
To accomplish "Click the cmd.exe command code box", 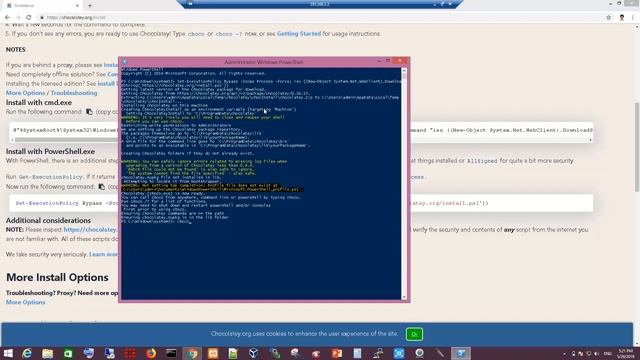I will tap(301, 130).
